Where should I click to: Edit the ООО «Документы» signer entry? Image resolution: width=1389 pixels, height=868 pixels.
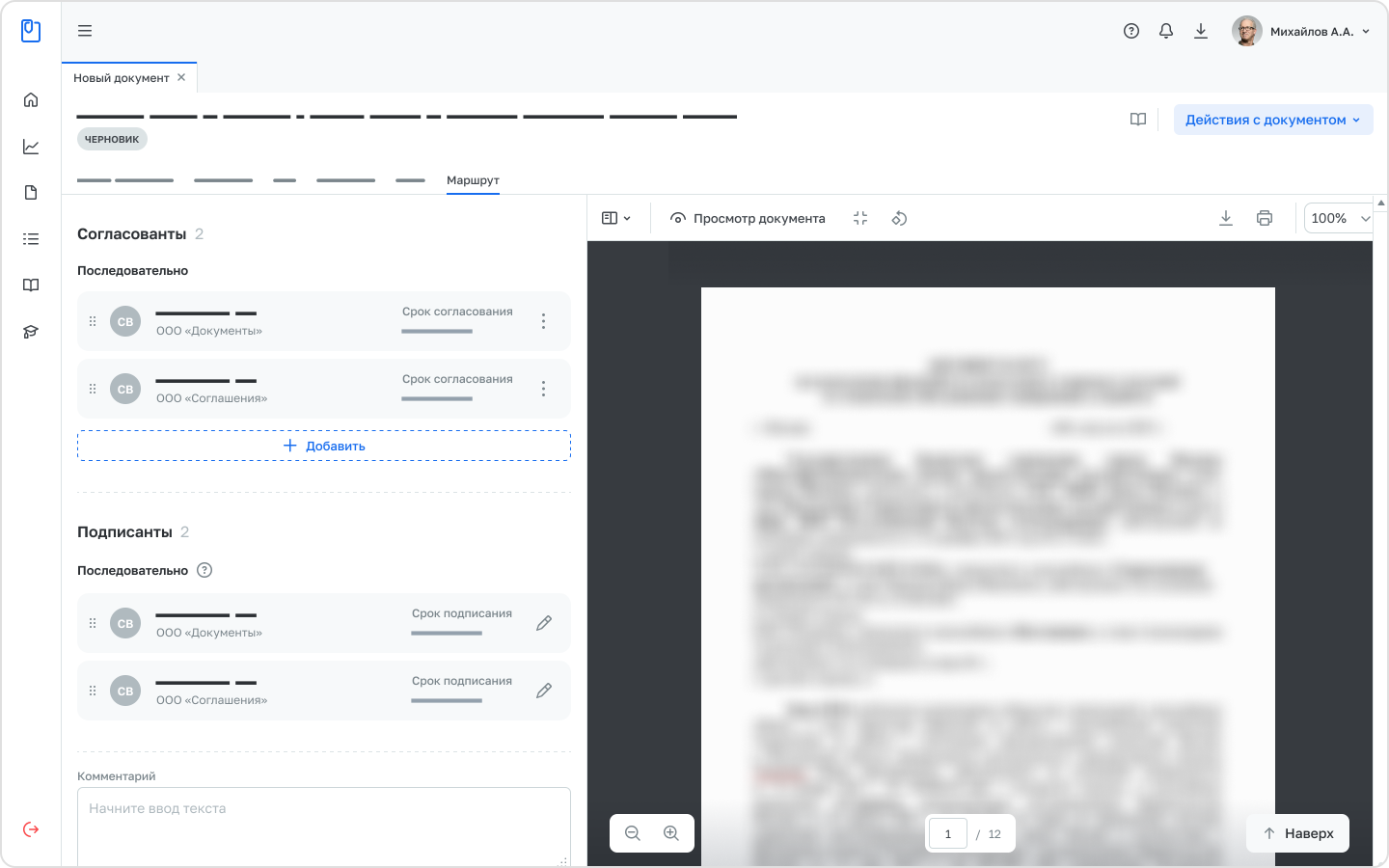[x=544, y=623]
